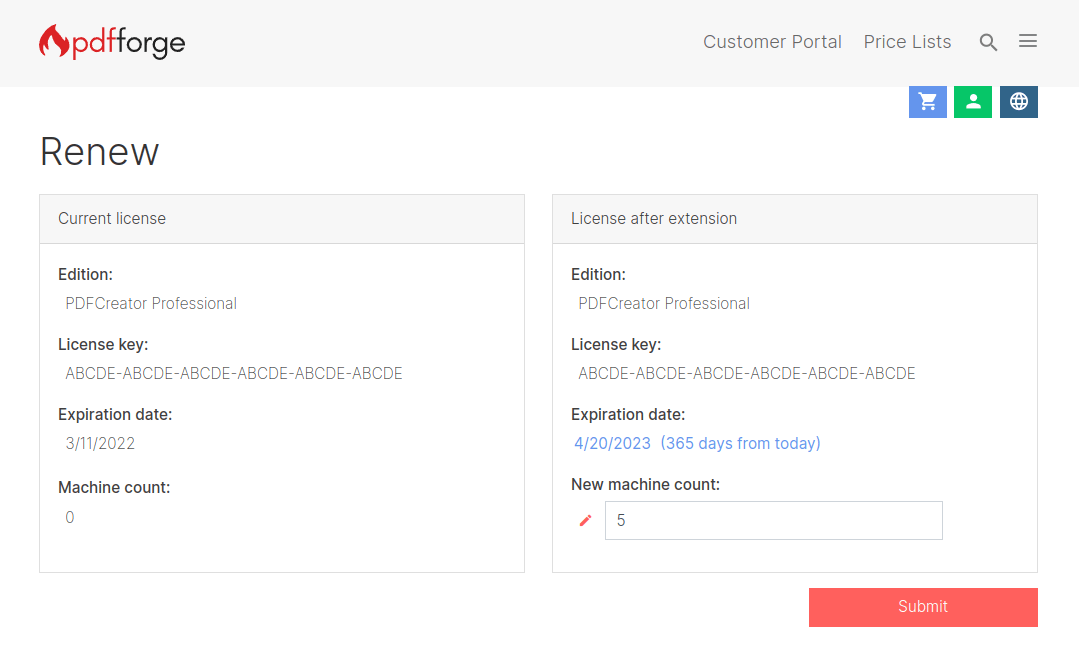
Task: Click Edition label in Current license
Action: (x=85, y=274)
